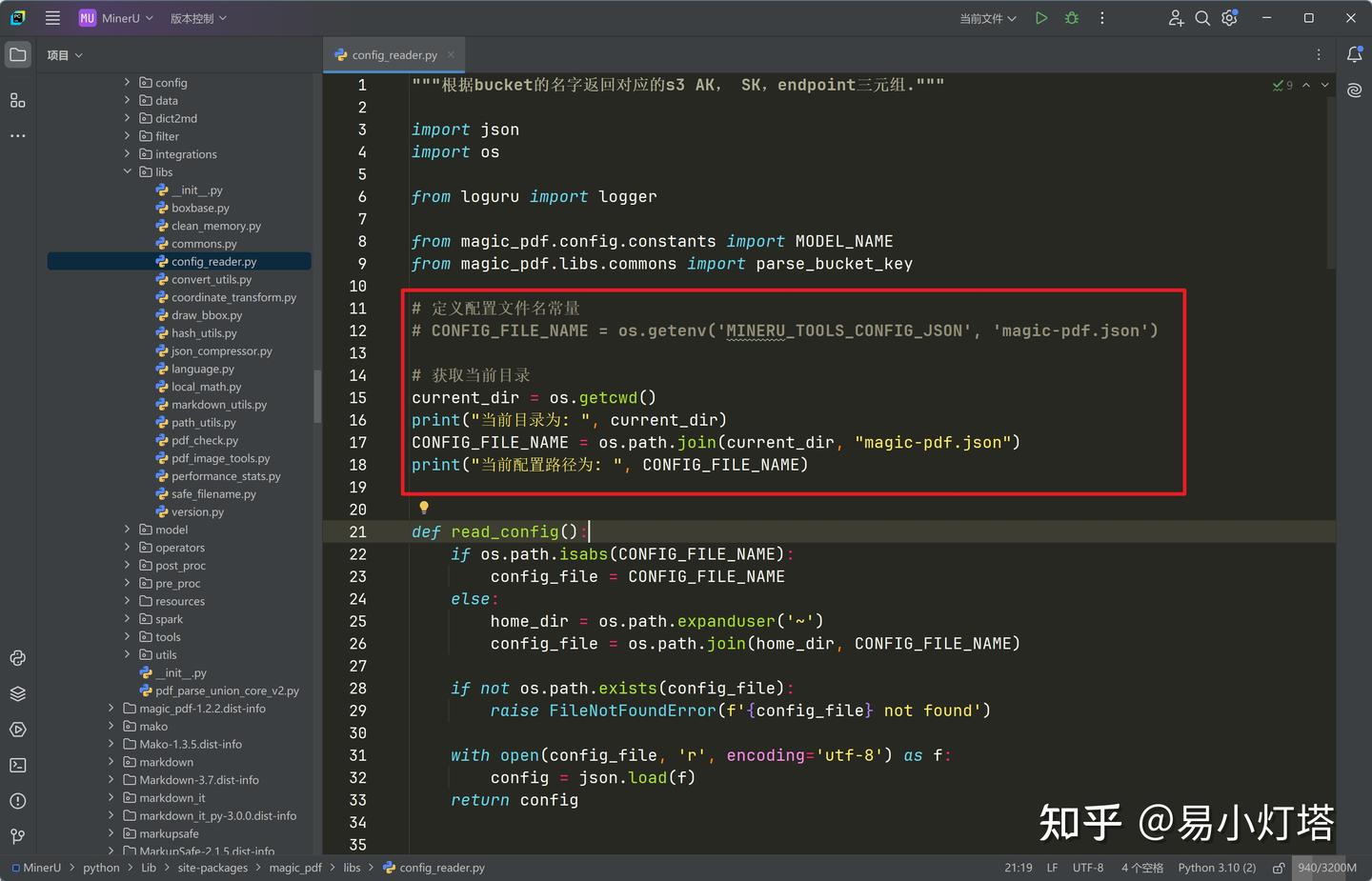The width and height of the screenshot is (1372, 881).
Task: Open the 版本控制 version control dropdown
Action: click(x=198, y=18)
